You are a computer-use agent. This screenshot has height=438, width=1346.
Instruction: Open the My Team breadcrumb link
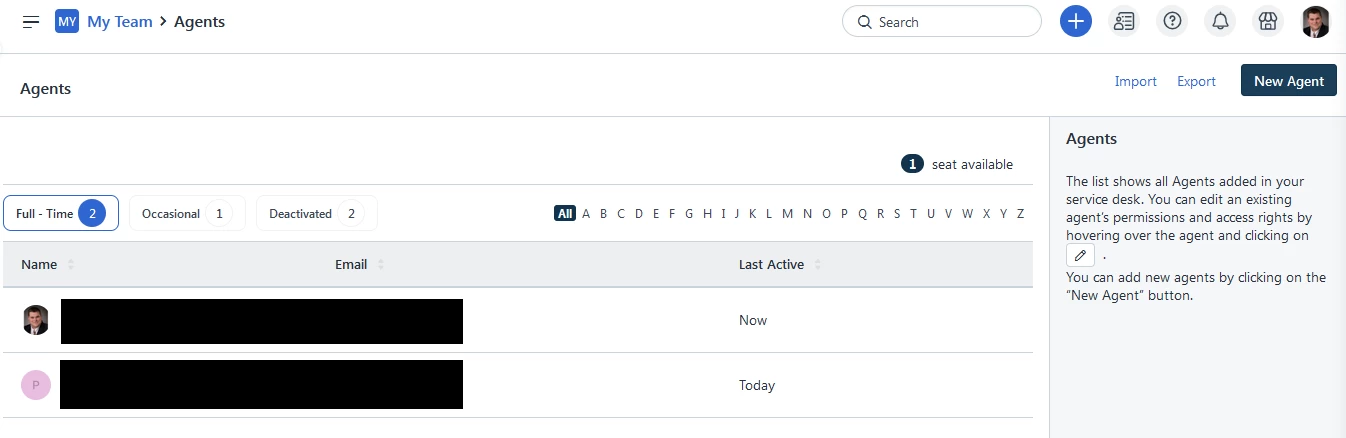click(120, 21)
